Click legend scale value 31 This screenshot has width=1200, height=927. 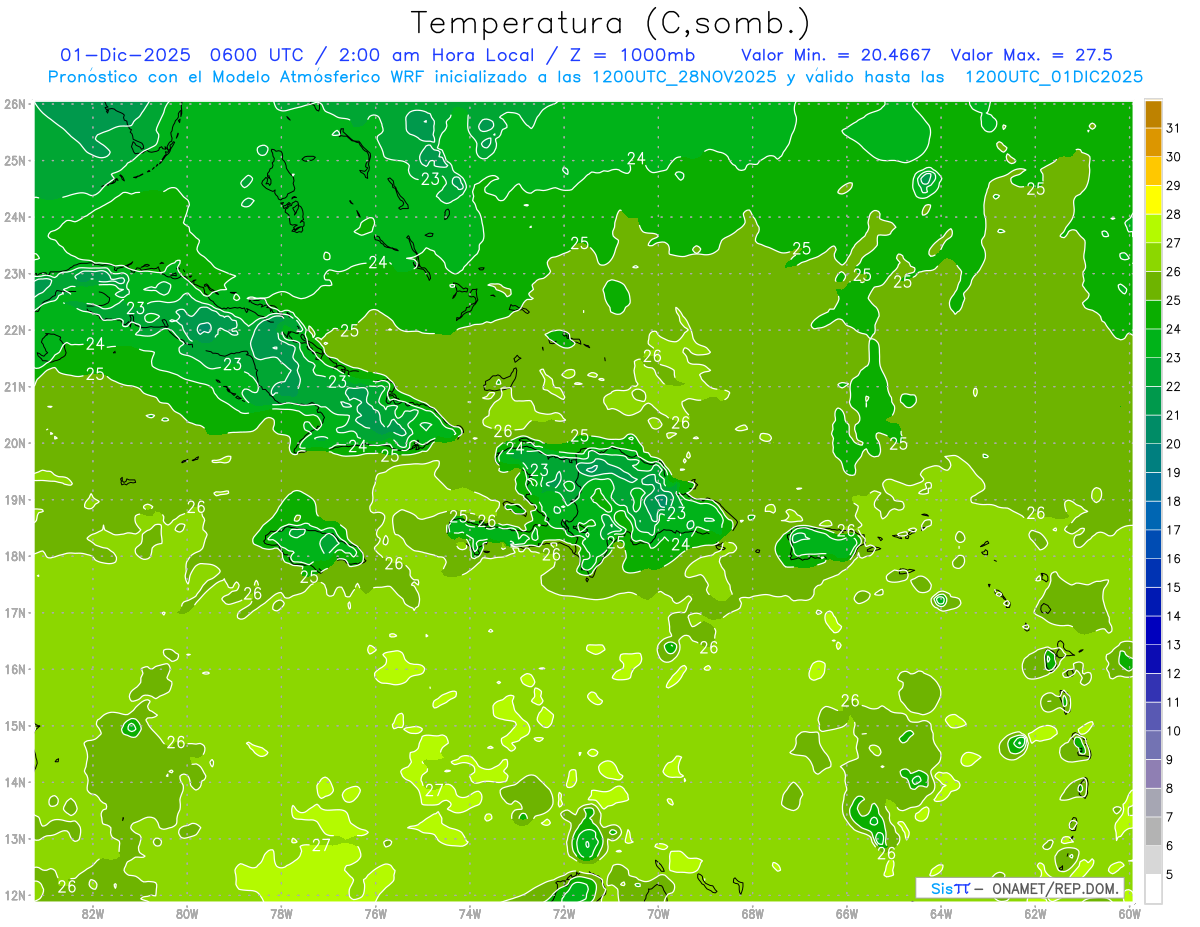click(x=1173, y=128)
